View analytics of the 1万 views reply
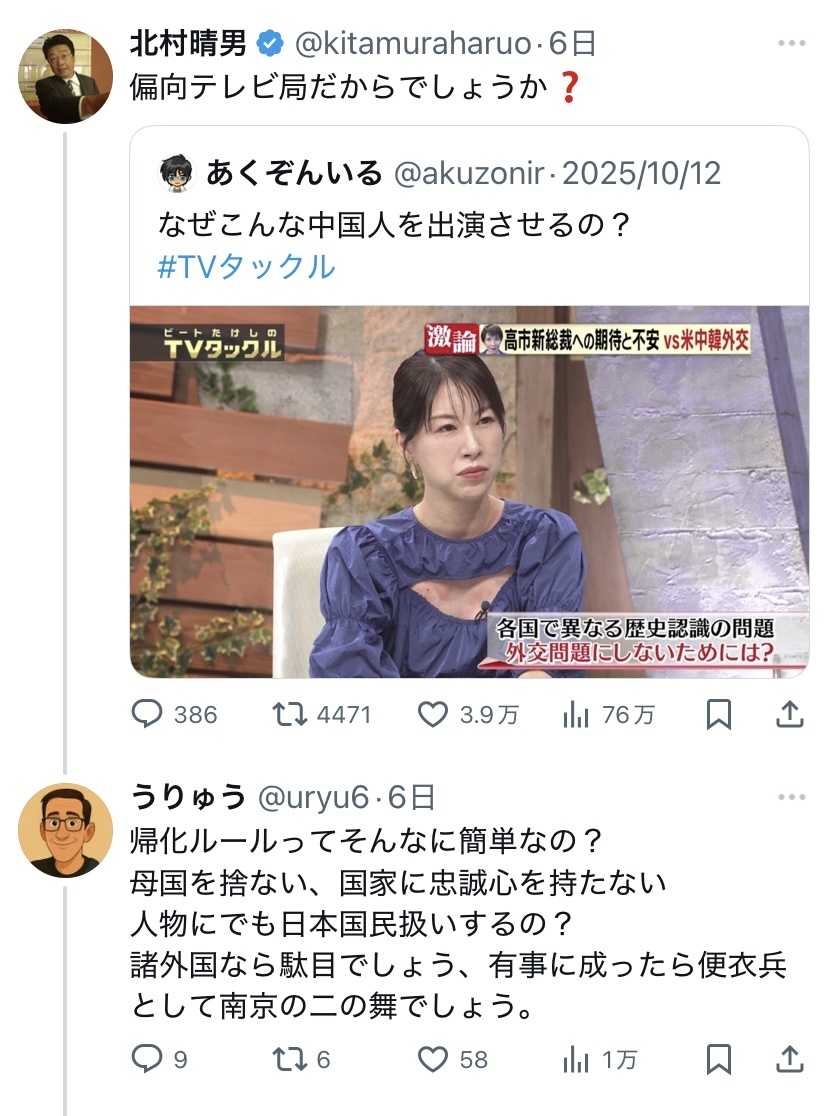 tap(576, 1059)
